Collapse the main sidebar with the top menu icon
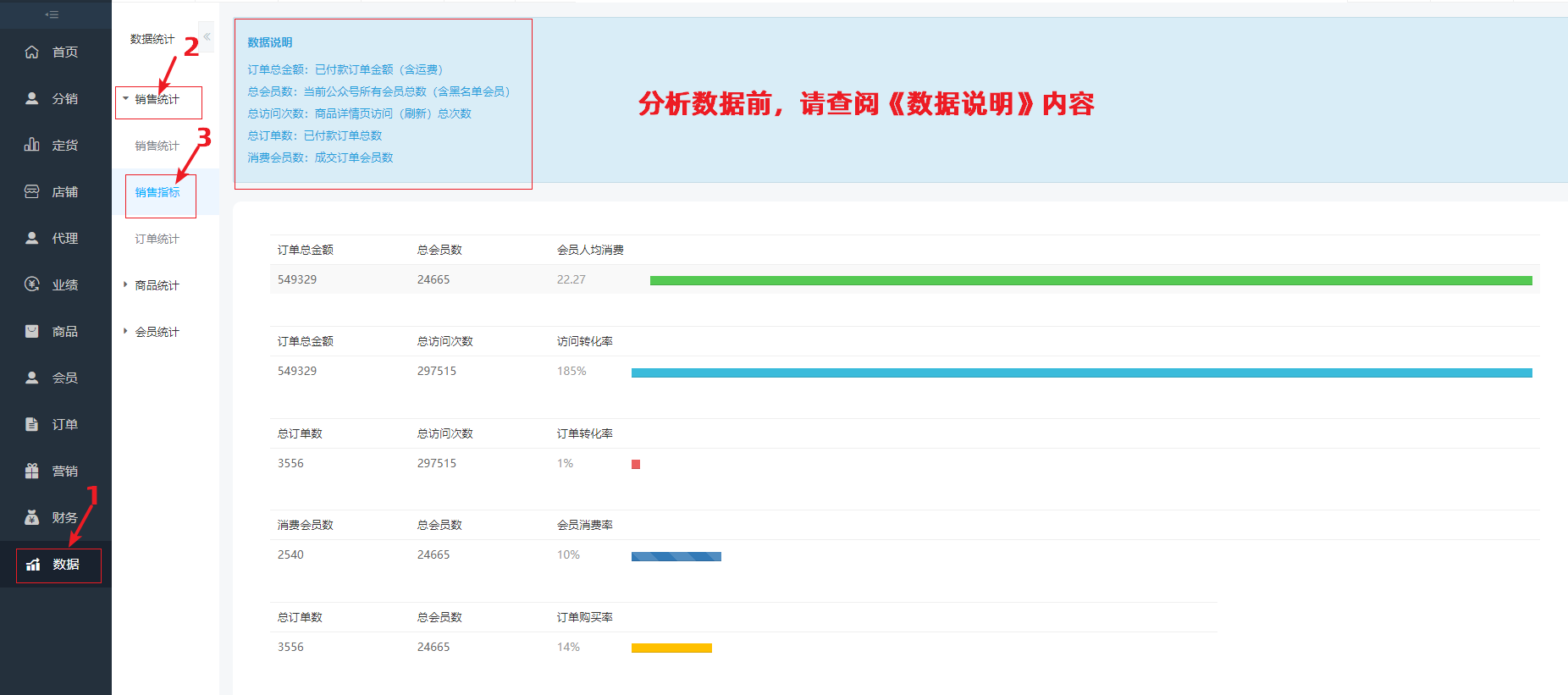Viewport: 1568px width, 695px height. point(52,14)
